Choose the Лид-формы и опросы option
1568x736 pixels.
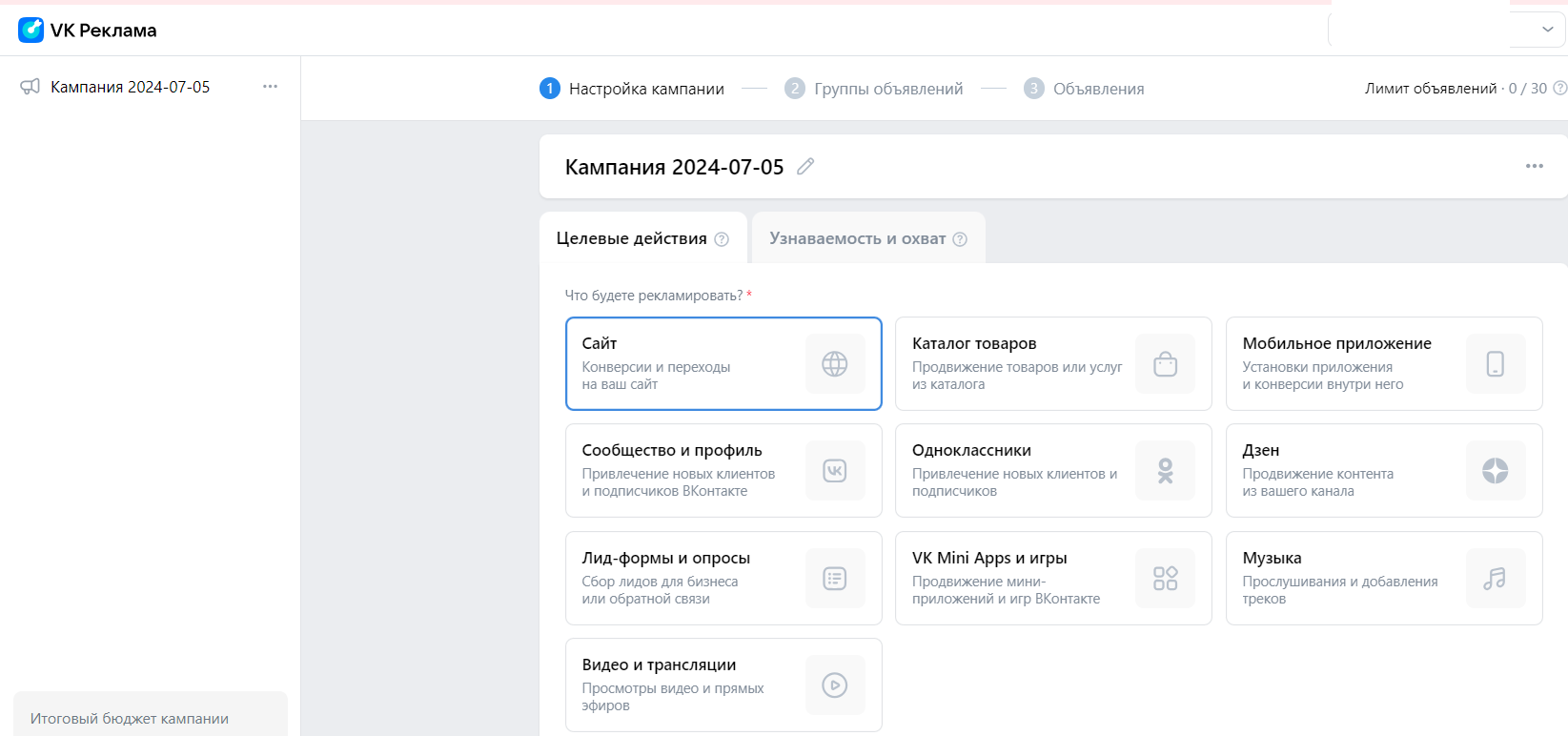[723, 579]
